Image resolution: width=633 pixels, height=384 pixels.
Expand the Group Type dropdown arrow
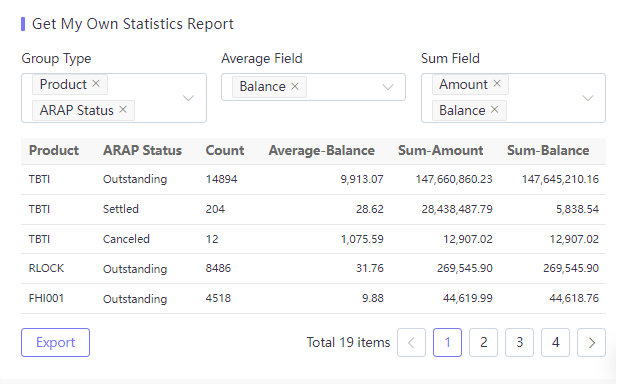pyautogui.click(x=188, y=98)
